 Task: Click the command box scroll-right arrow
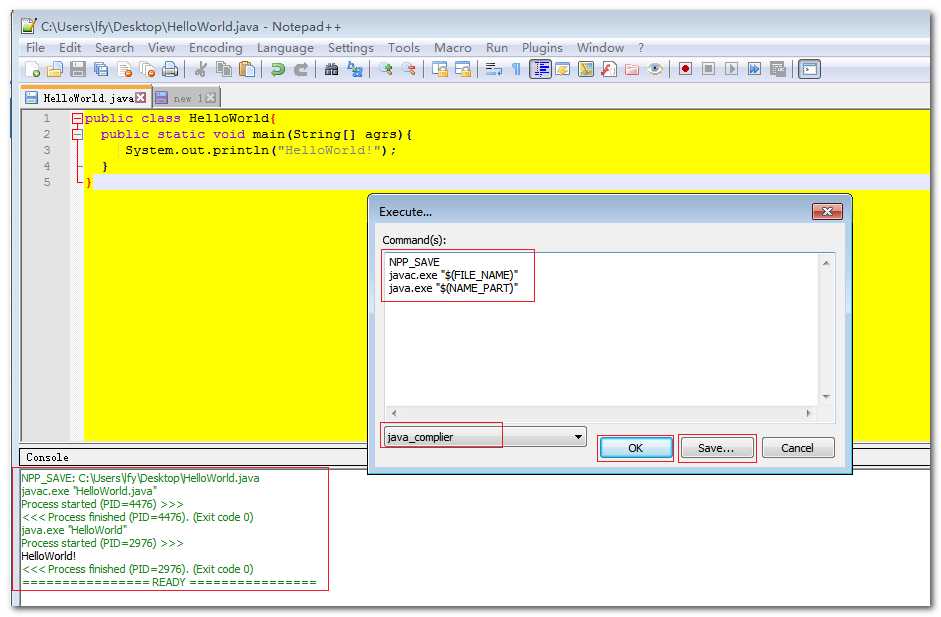click(x=808, y=413)
